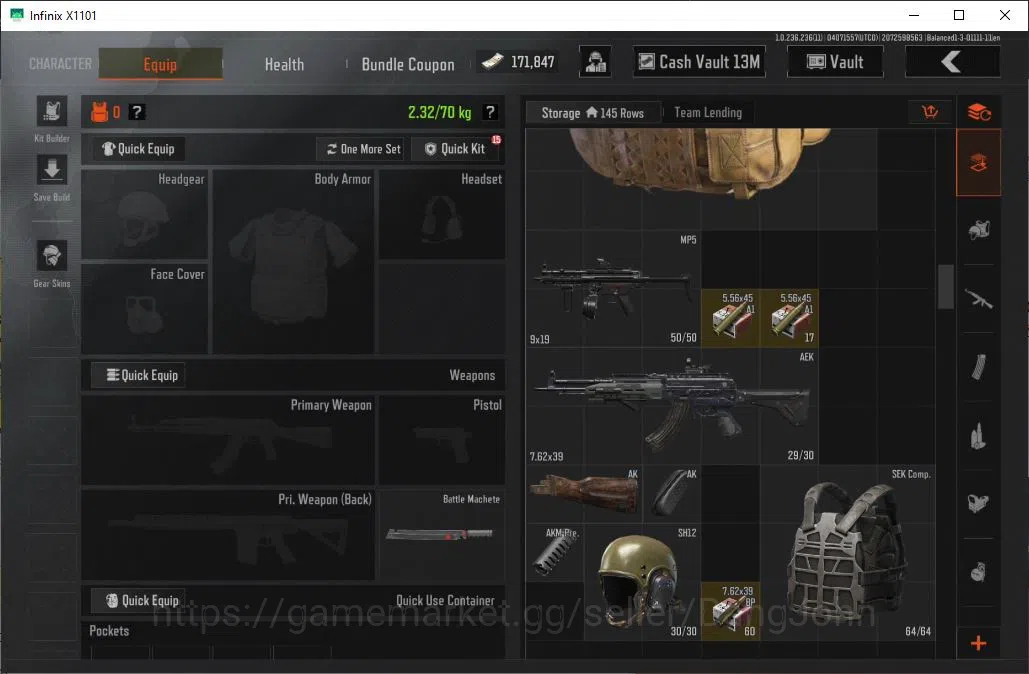The height and width of the screenshot is (674, 1029).
Task: Open the Vault button
Action: point(835,62)
